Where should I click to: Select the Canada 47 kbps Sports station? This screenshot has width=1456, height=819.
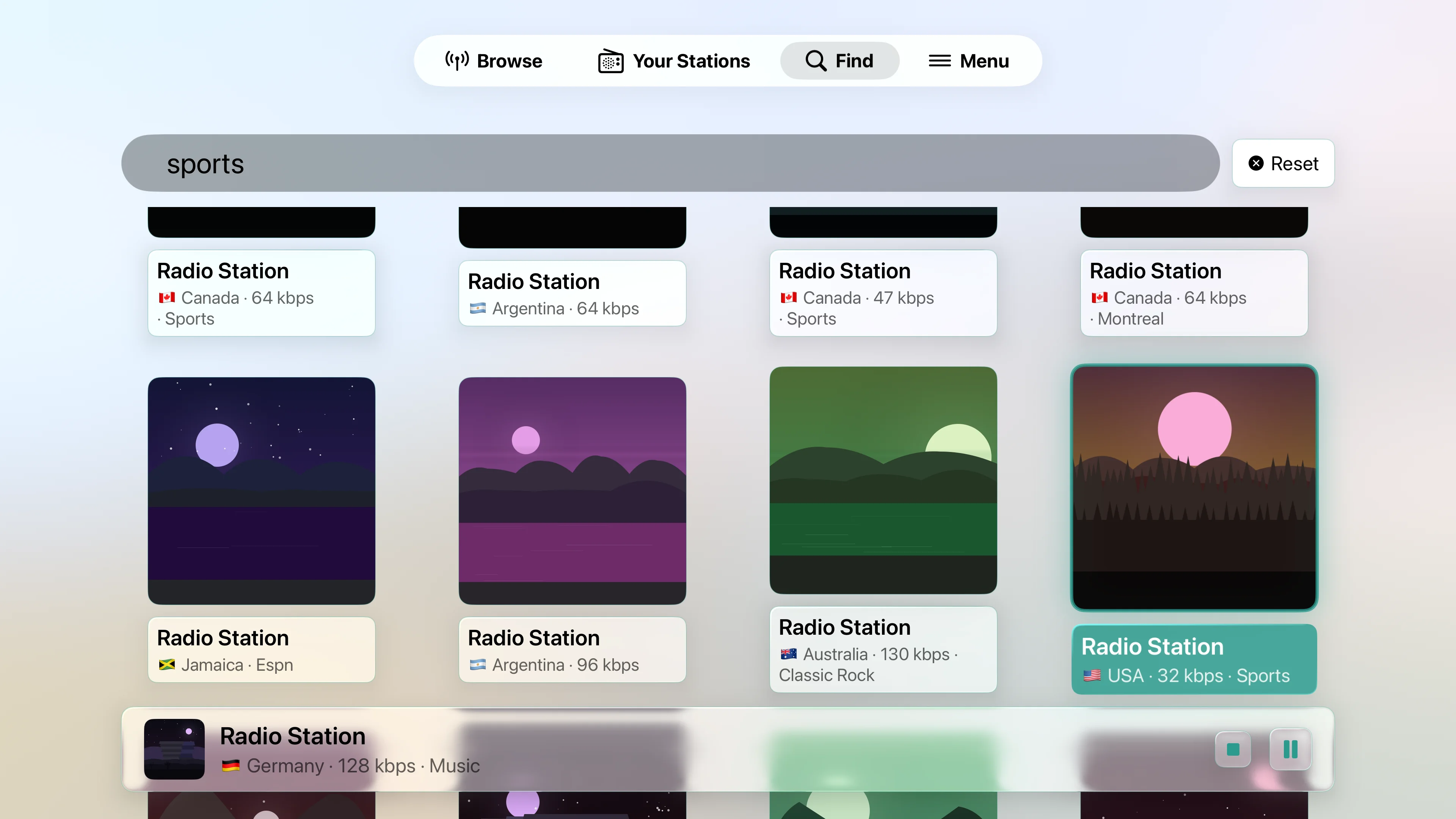click(x=883, y=293)
